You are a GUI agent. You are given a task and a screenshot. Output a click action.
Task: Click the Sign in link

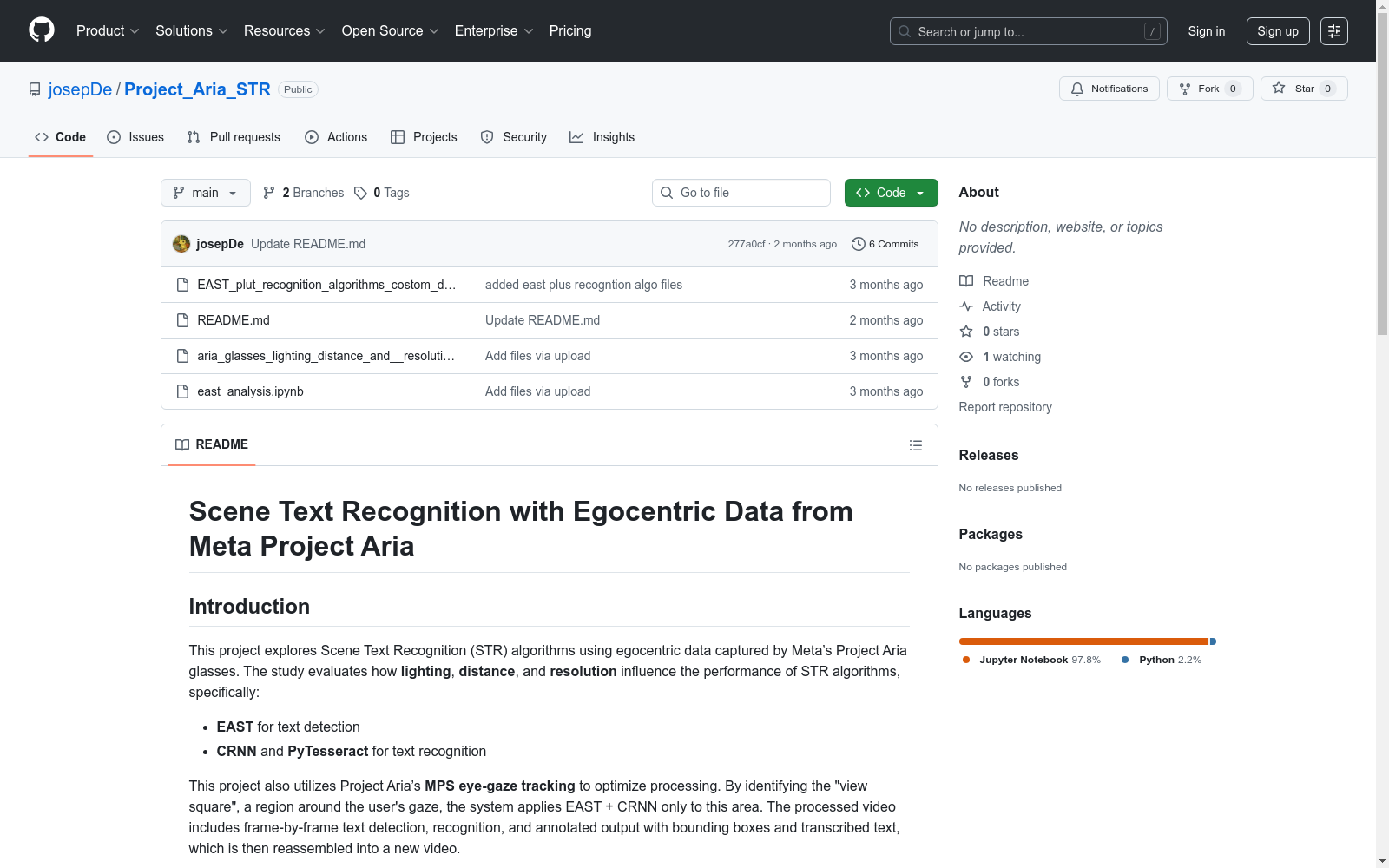click(x=1207, y=31)
